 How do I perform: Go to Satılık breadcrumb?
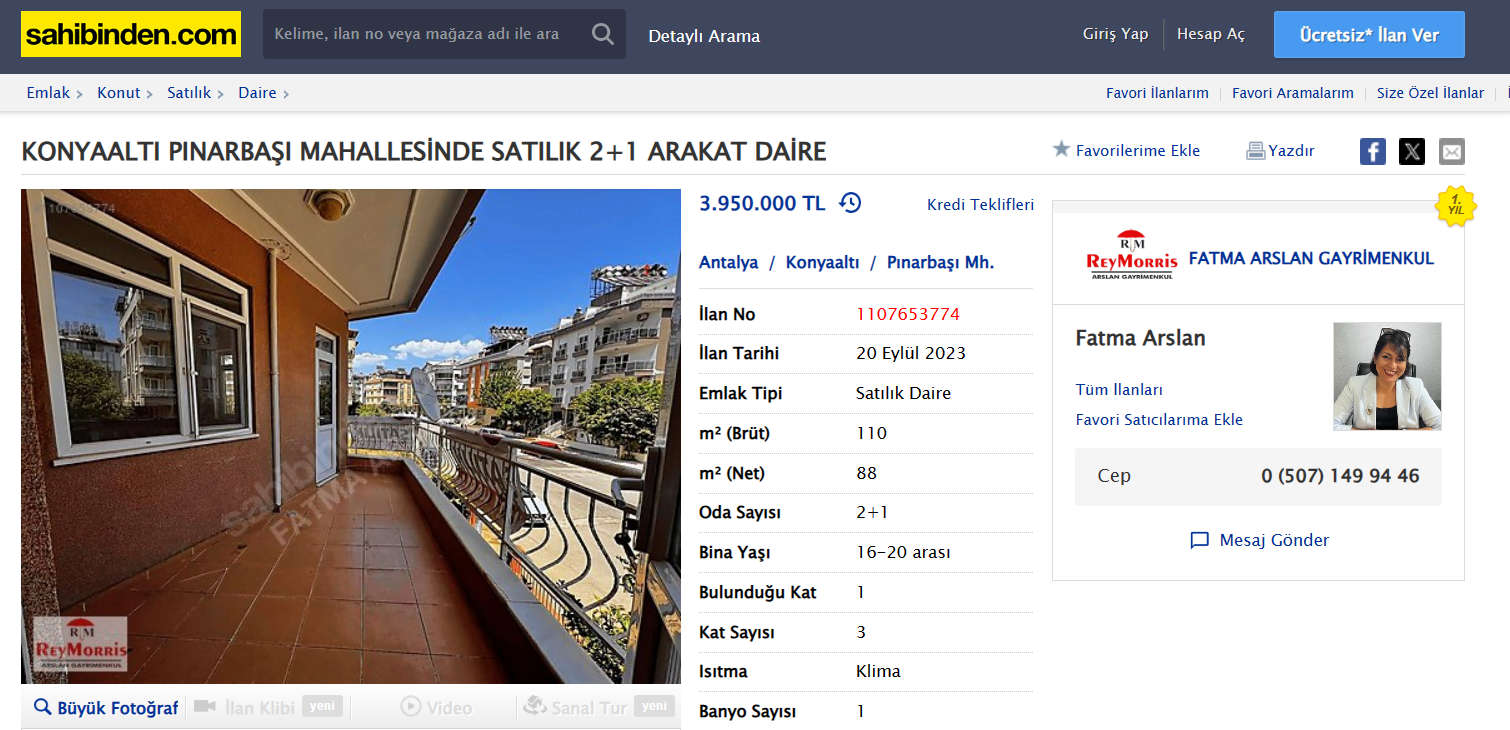(189, 93)
